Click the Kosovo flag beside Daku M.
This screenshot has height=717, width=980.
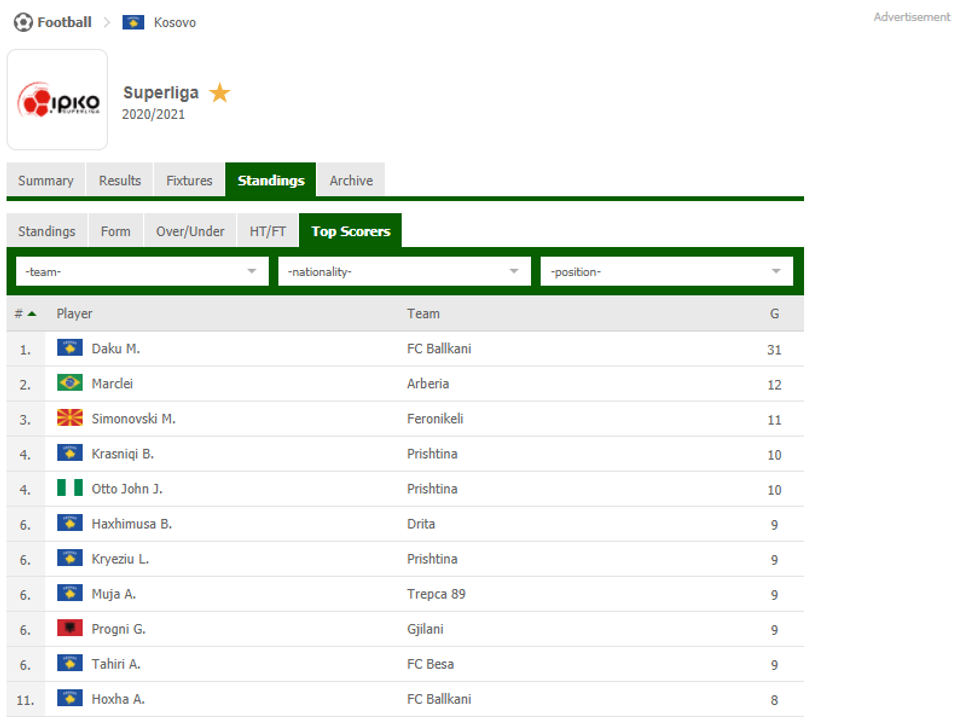[70, 348]
